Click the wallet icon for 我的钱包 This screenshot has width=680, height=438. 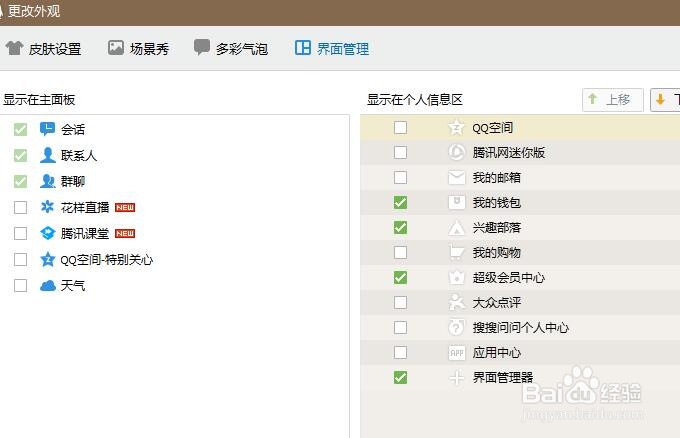click(456, 203)
